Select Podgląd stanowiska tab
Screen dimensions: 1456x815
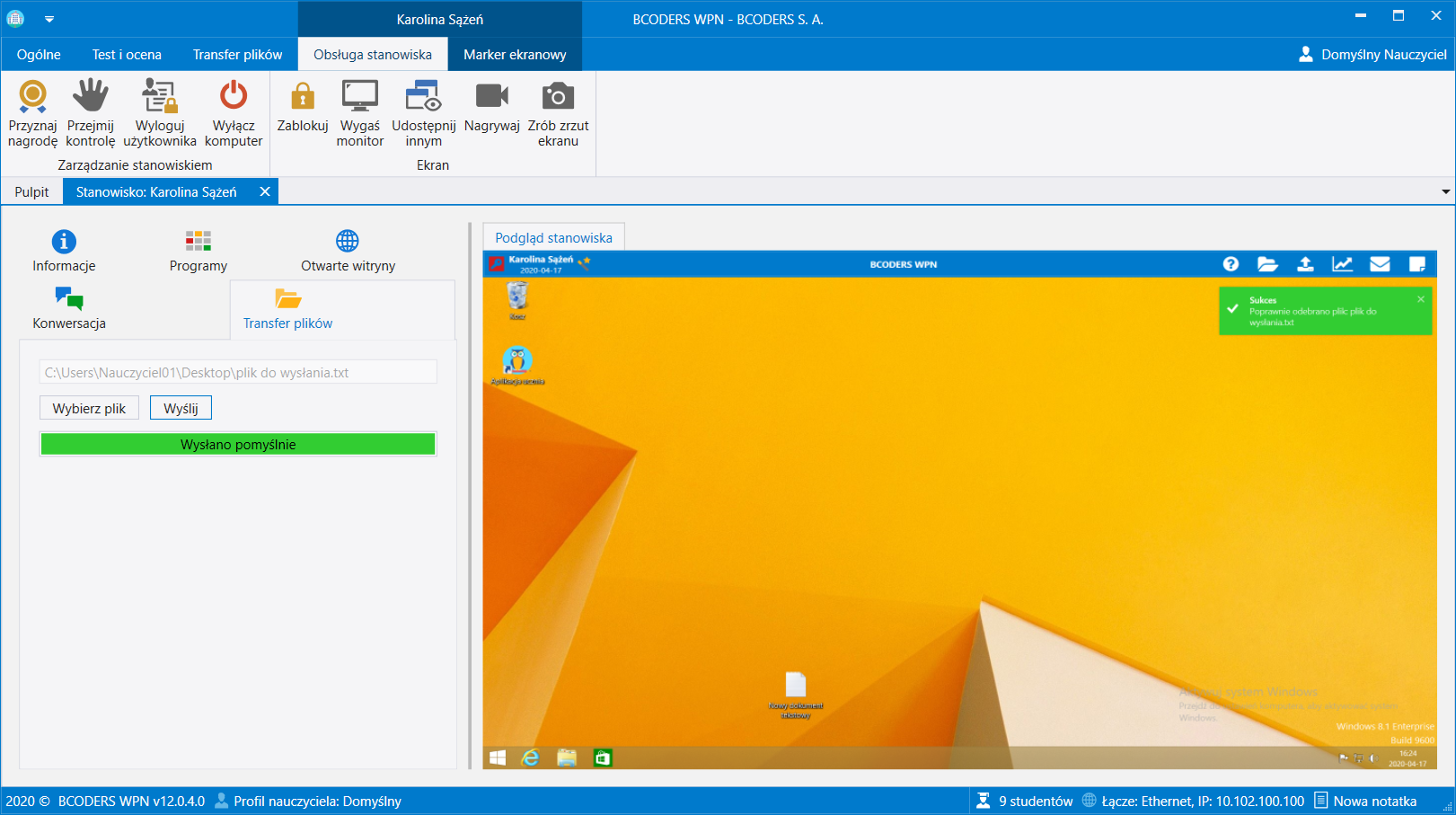(x=553, y=238)
